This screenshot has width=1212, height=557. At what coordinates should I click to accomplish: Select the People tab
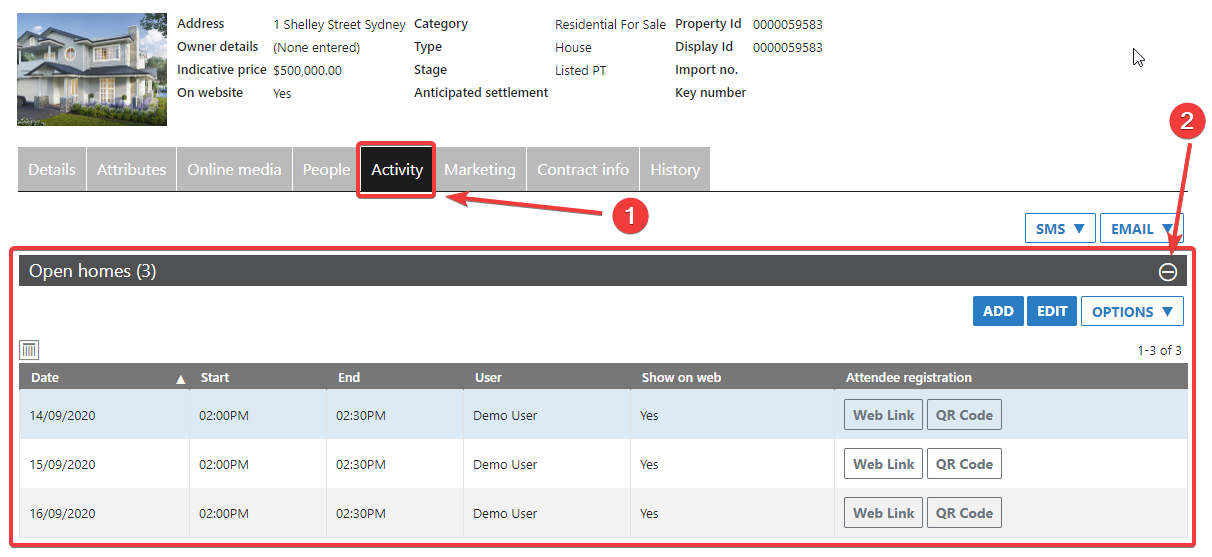[x=326, y=170]
